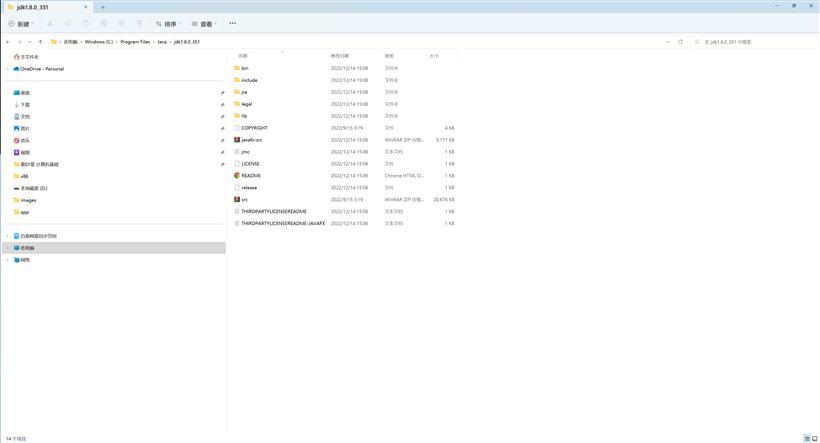This screenshot has height=443, width=820.
Task: Click Java in breadcrumb path
Action: click(162, 42)
